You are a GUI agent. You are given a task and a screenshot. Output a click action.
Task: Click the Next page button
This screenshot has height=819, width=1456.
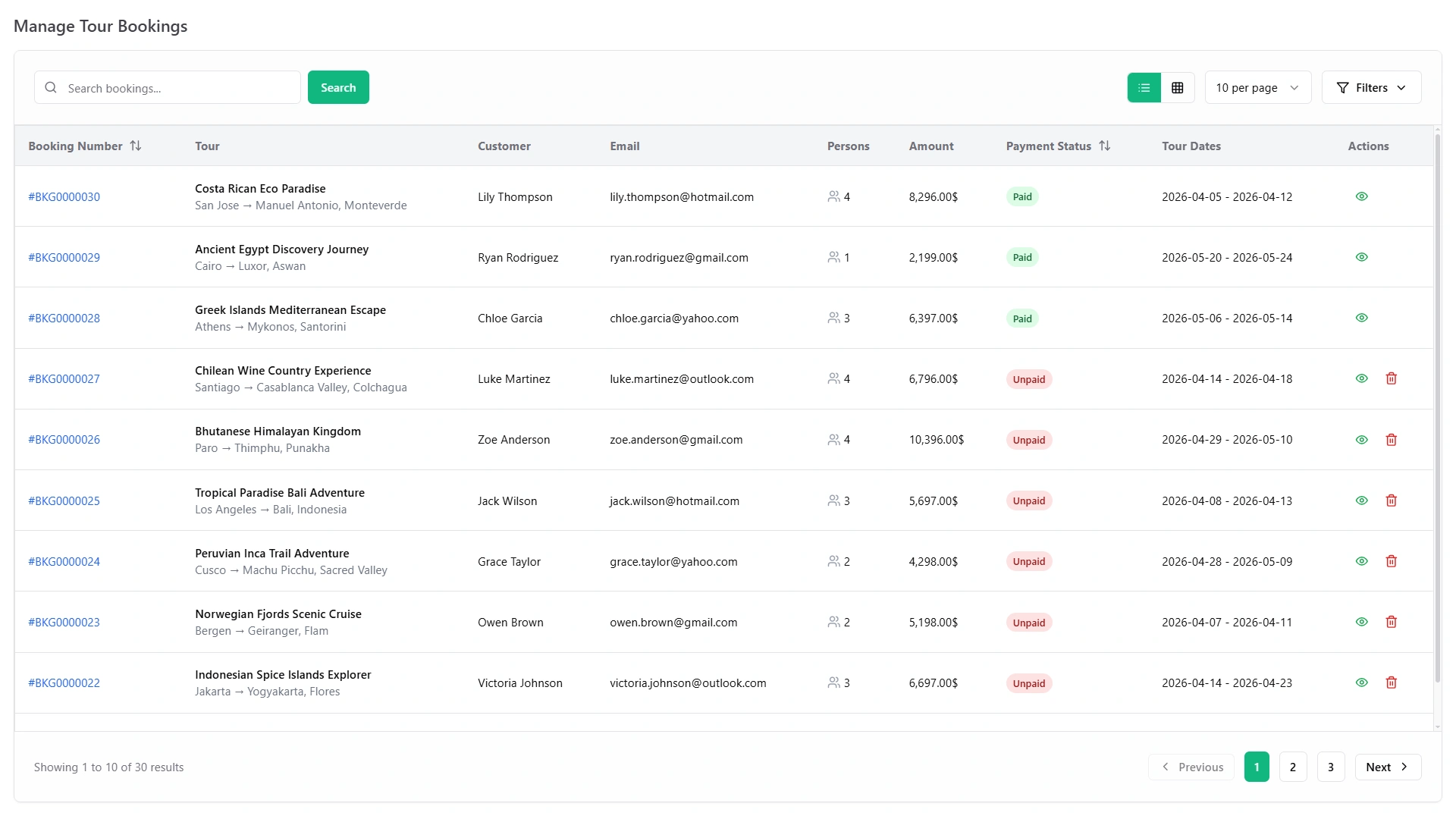1388,767
